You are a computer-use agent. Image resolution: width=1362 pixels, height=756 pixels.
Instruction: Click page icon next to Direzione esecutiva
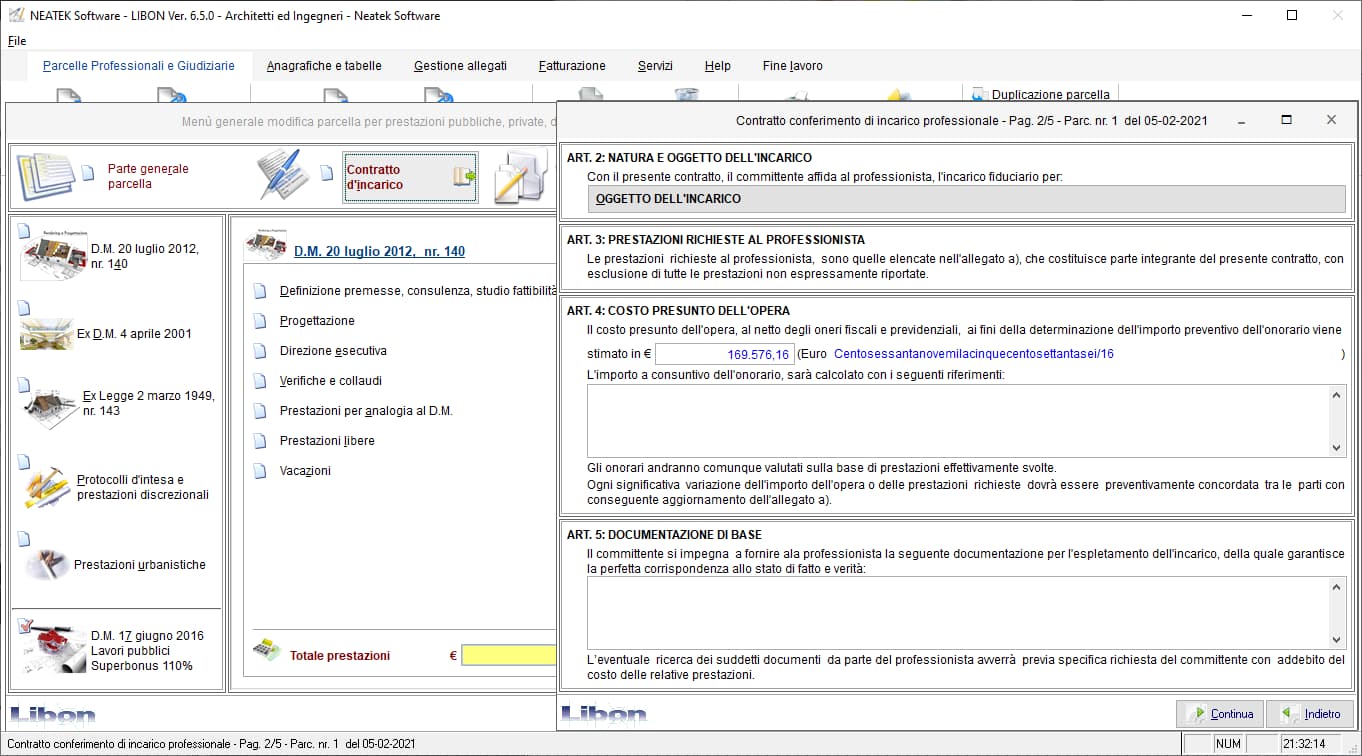[x=260, y=351]
